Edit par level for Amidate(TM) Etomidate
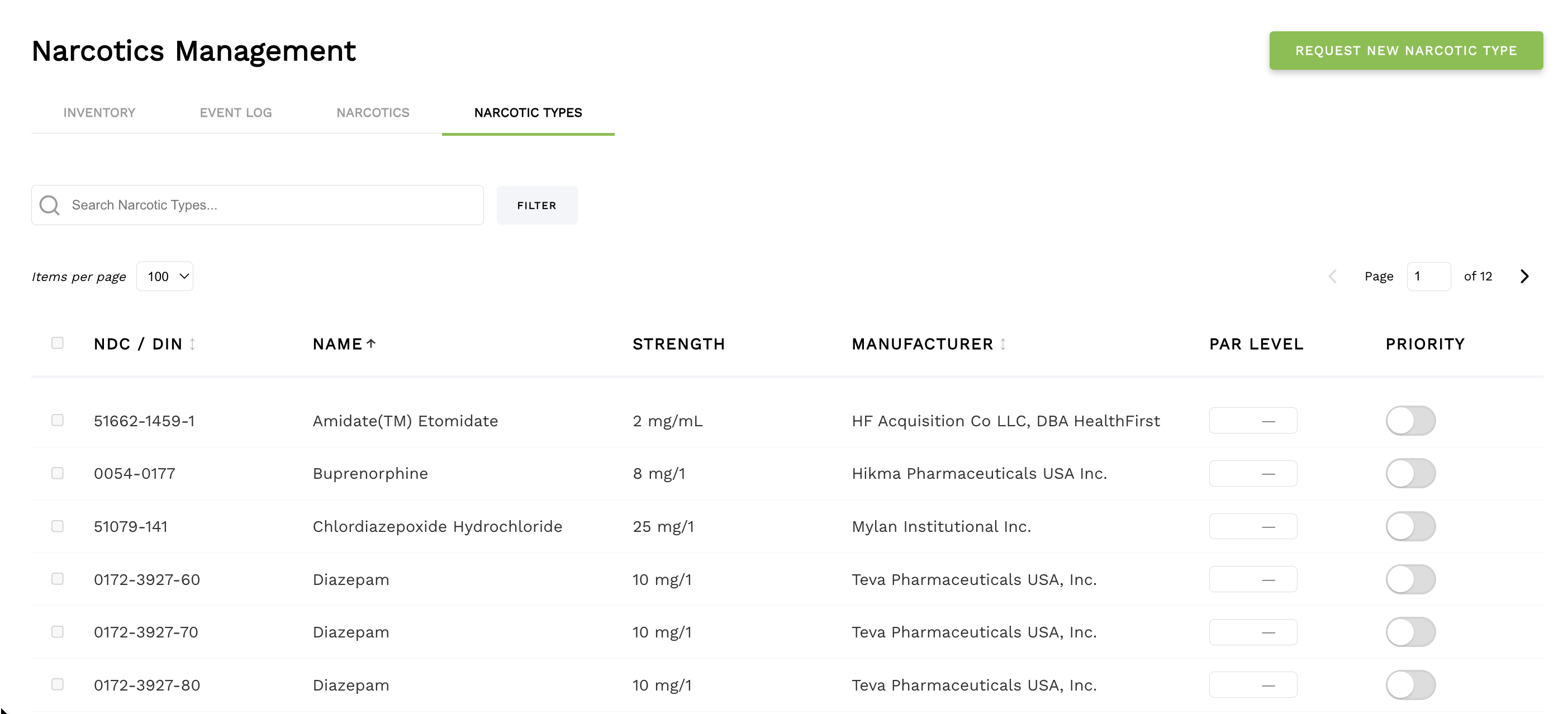The width and height of the screenshot is (1568, 714). click(x=1253, y=421)
